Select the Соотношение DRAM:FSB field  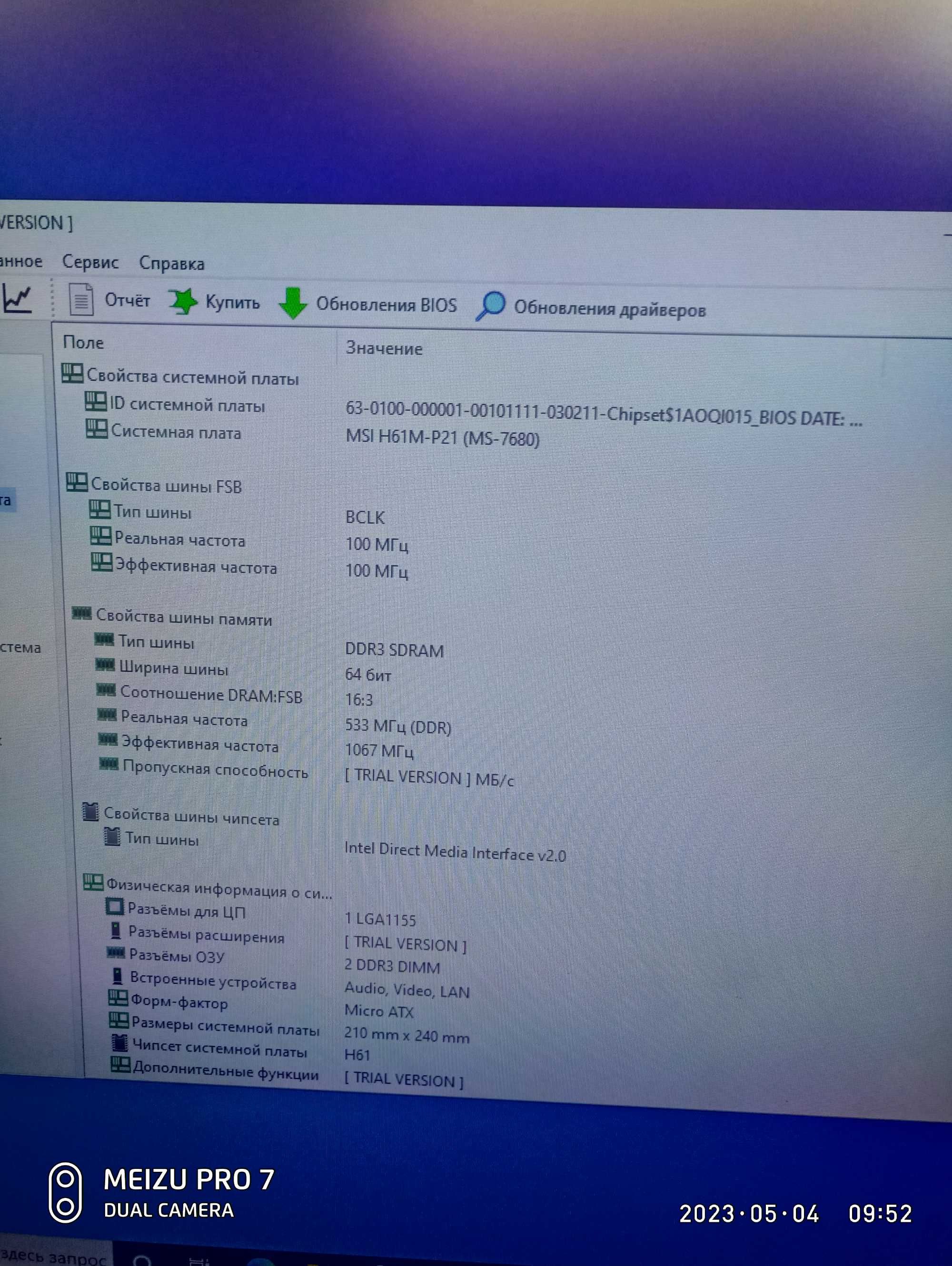[x=211, y=694]
